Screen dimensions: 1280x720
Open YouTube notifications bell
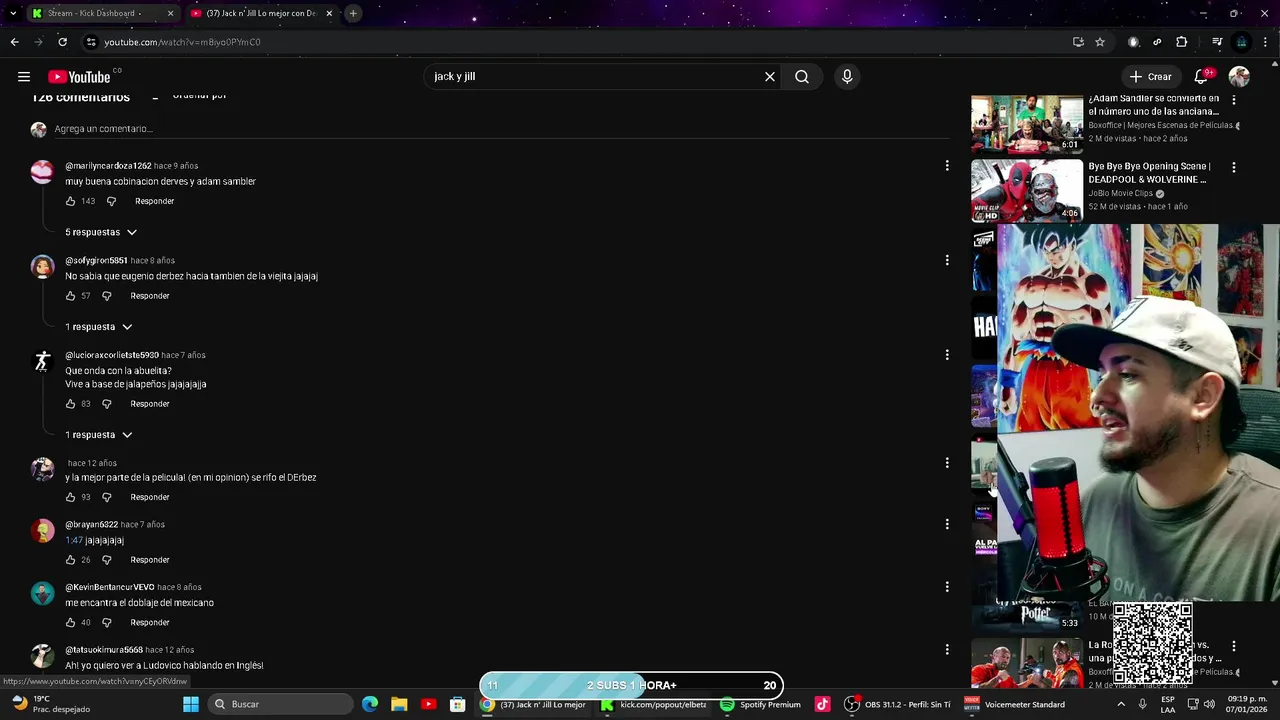coord(1202,77)
